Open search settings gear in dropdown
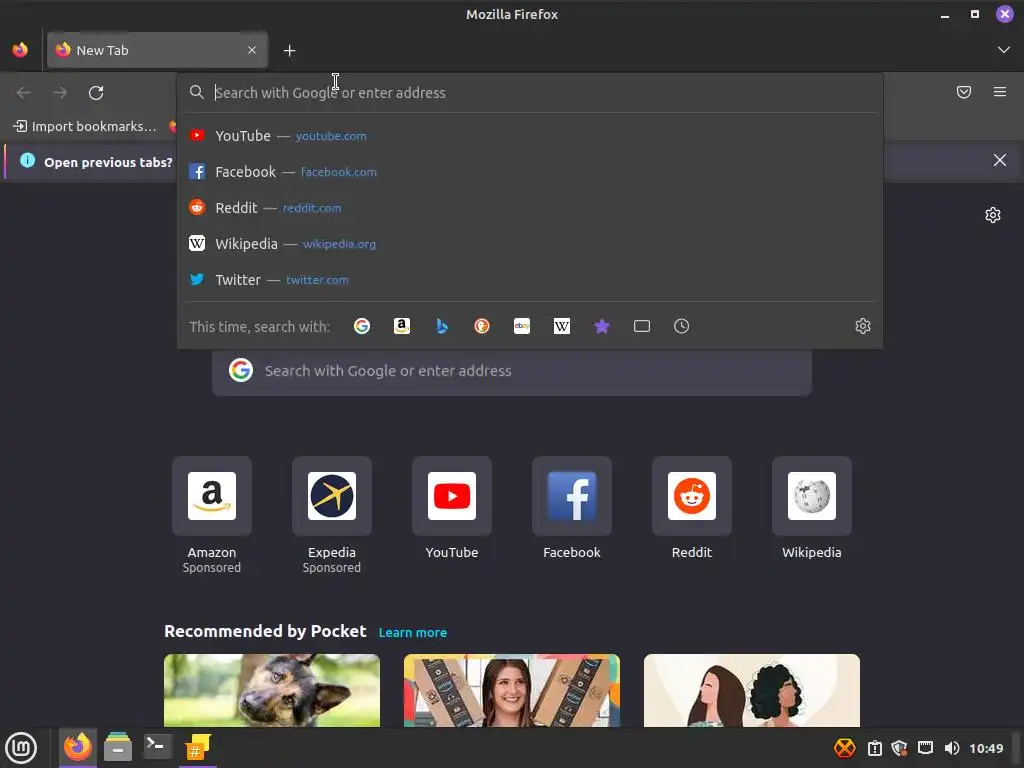 pyautogui.click(x=863, y=326)
